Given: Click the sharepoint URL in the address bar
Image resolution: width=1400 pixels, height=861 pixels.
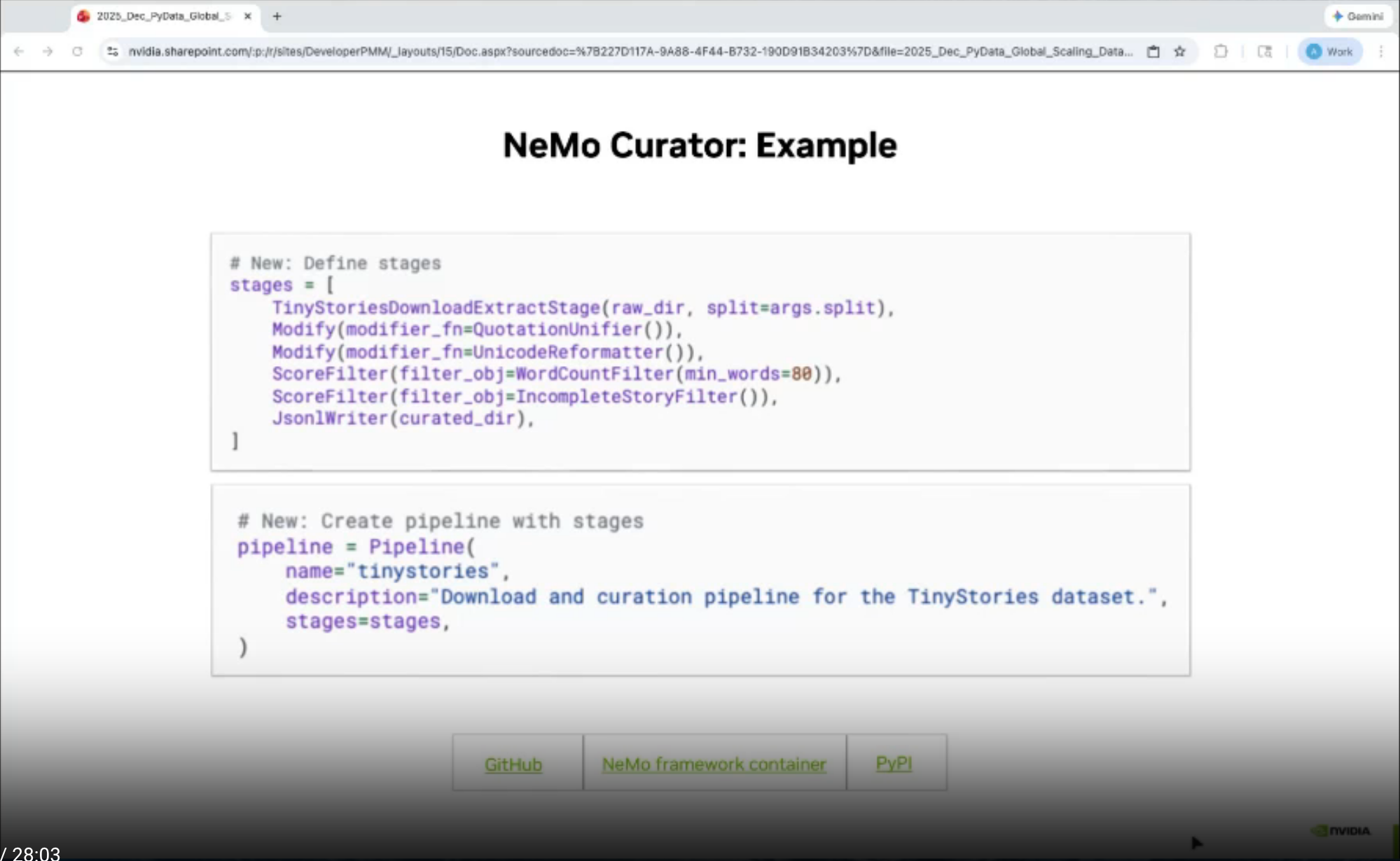Looking at the screenshot, I should 630,51.
